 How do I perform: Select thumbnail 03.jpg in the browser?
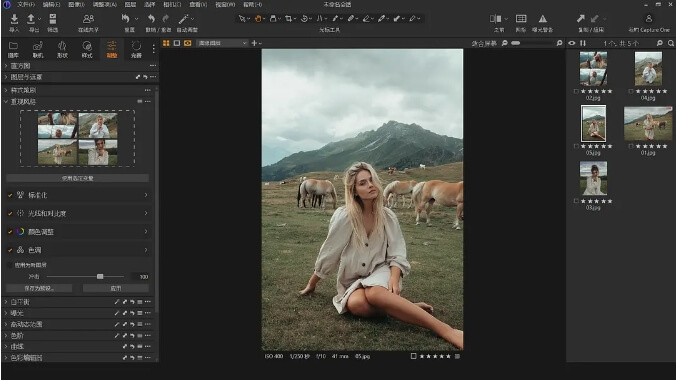coord(593,178)
